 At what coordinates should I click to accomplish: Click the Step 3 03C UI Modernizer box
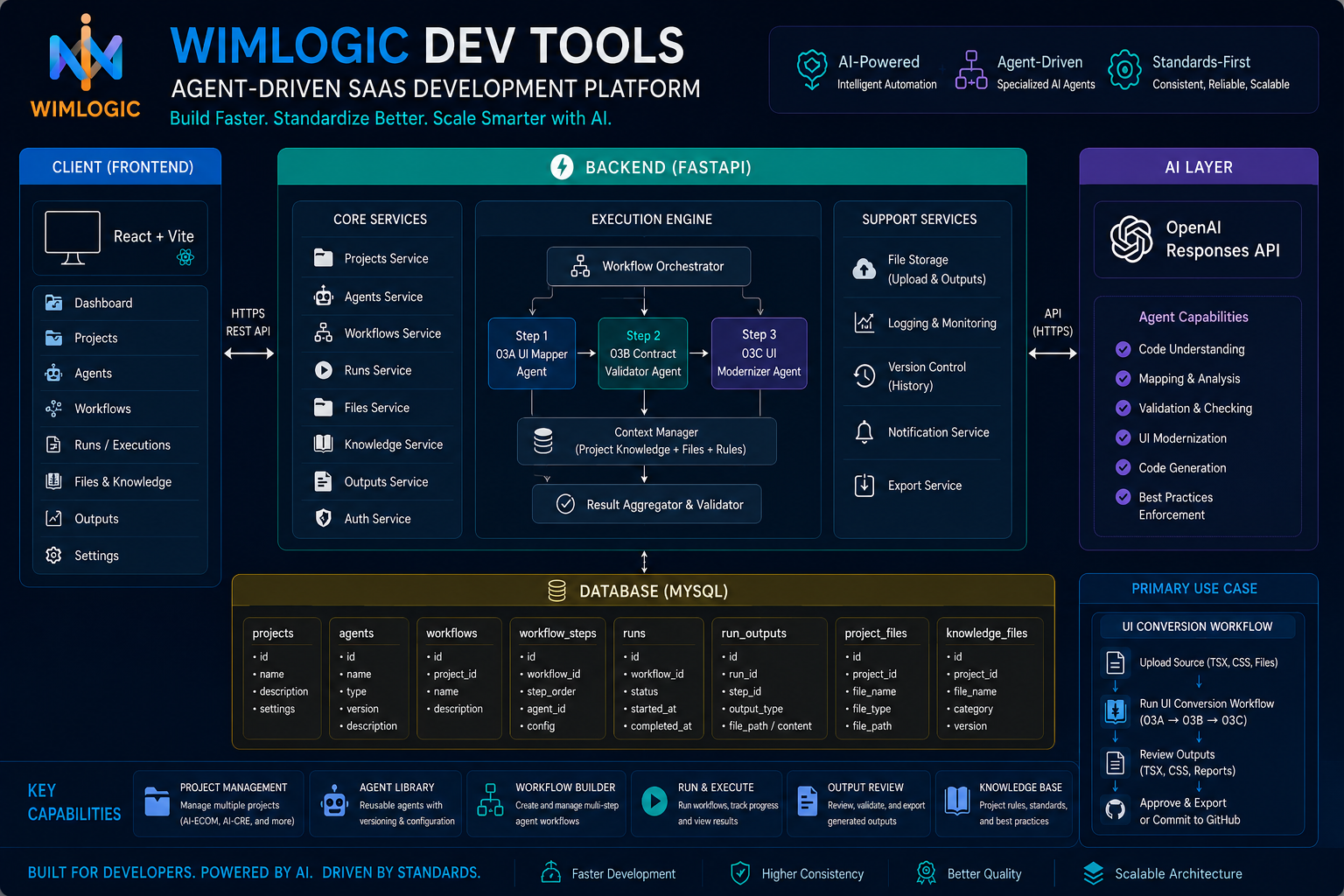[x=759, y=353]
